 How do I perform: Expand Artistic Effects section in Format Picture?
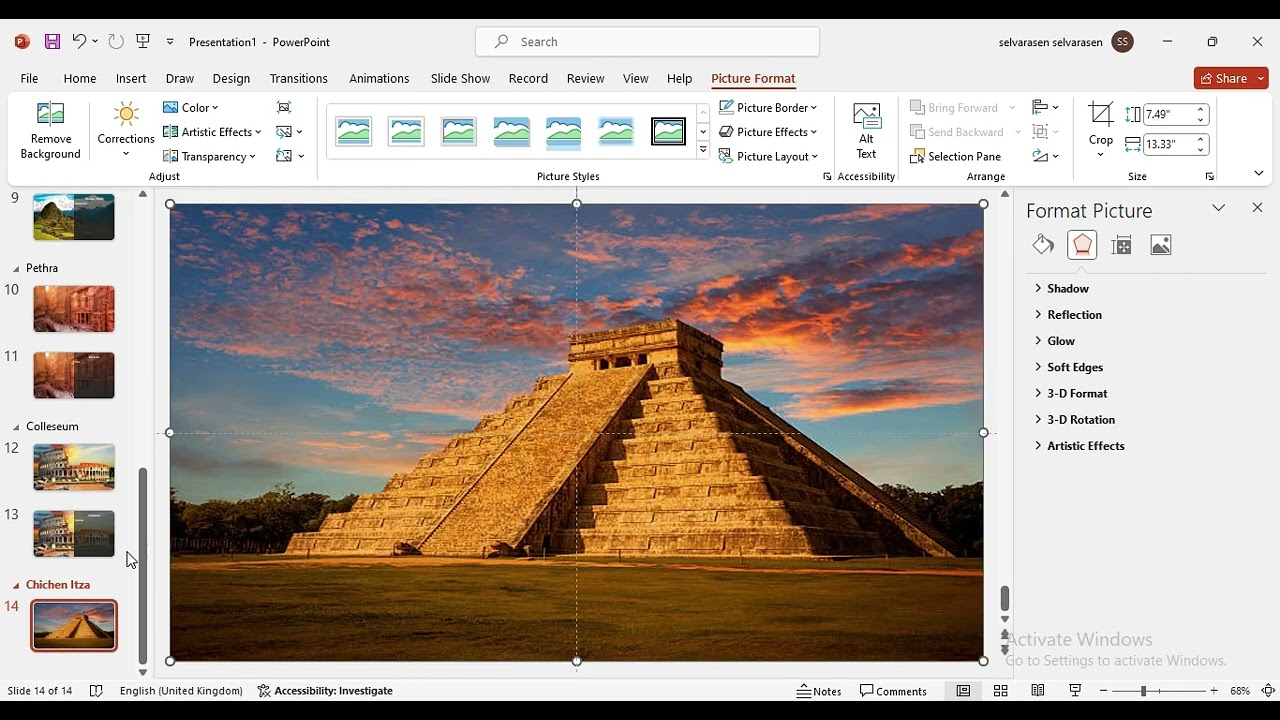(1079, 446)
